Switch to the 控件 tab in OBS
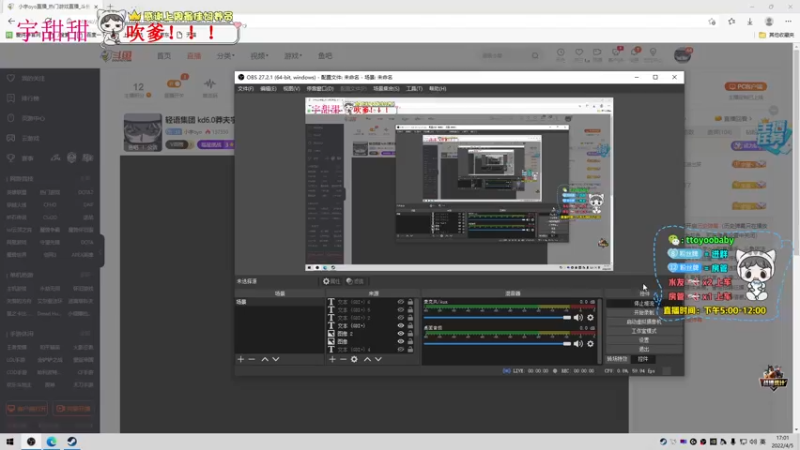This screenshot has height=450, width=800. pos(643,359)
